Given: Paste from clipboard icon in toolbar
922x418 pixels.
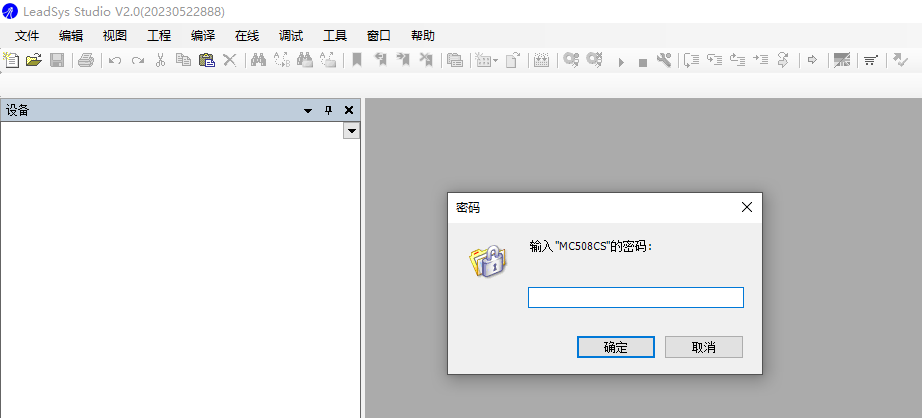Looking at the screenshot, I should point(206,60).
